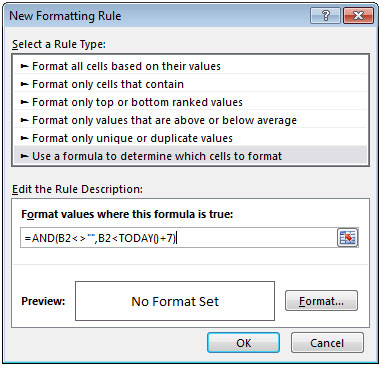Select 'Use a formula to determine' rule type
The width and height of the screenshot is (381, 366).
pos(190,156)
